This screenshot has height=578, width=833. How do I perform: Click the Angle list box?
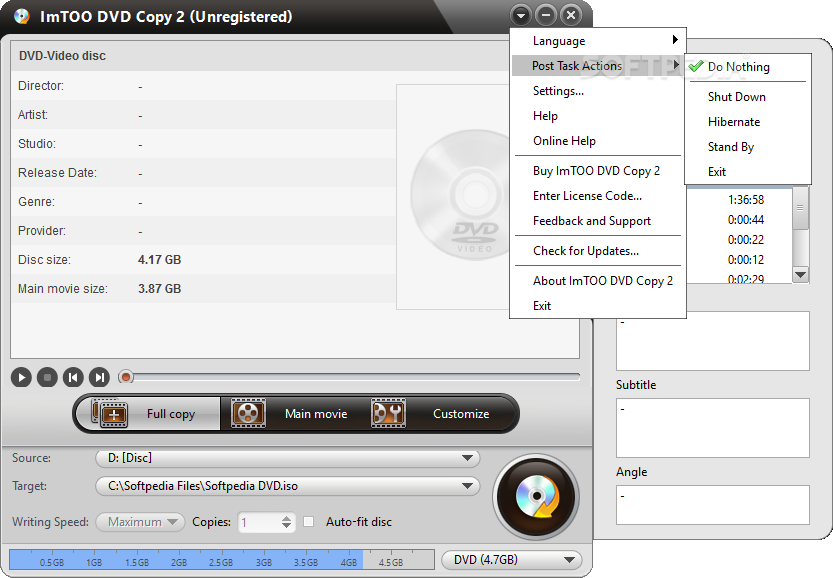[712, 505]
